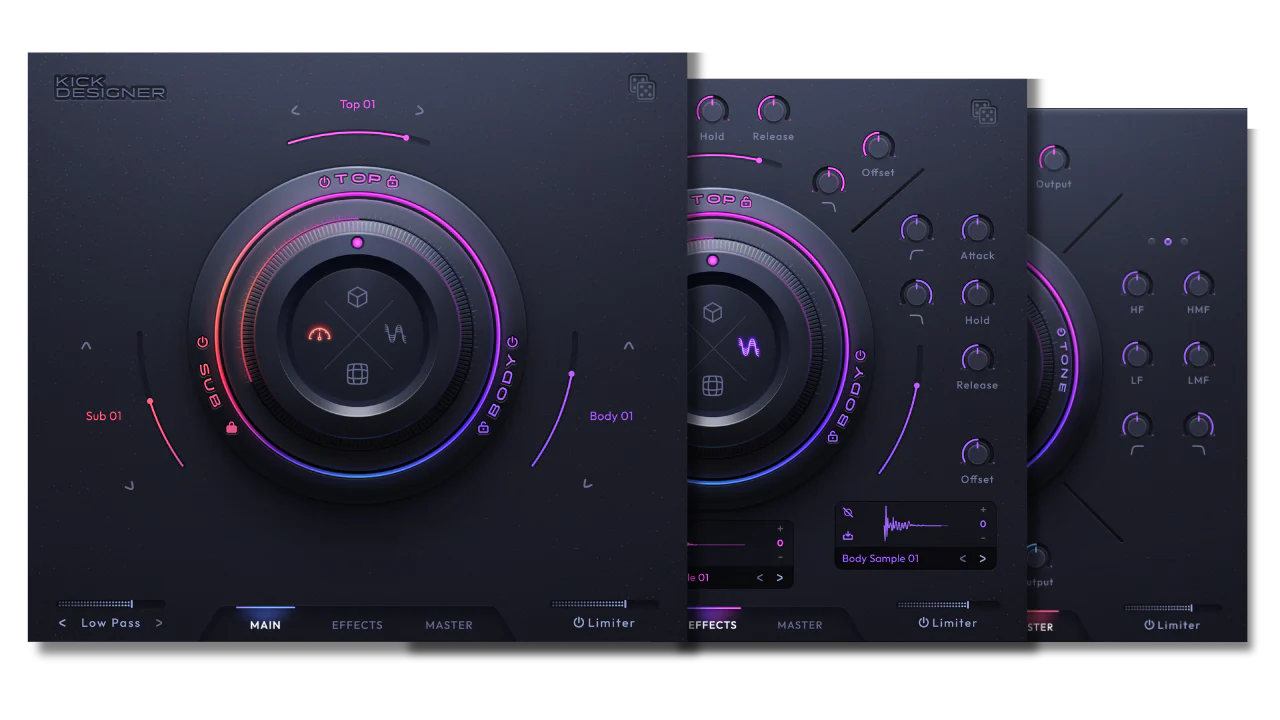1280x720 pixels.
Task: Click the right arrow next to Body Sample 01
Action: (981, 558)
